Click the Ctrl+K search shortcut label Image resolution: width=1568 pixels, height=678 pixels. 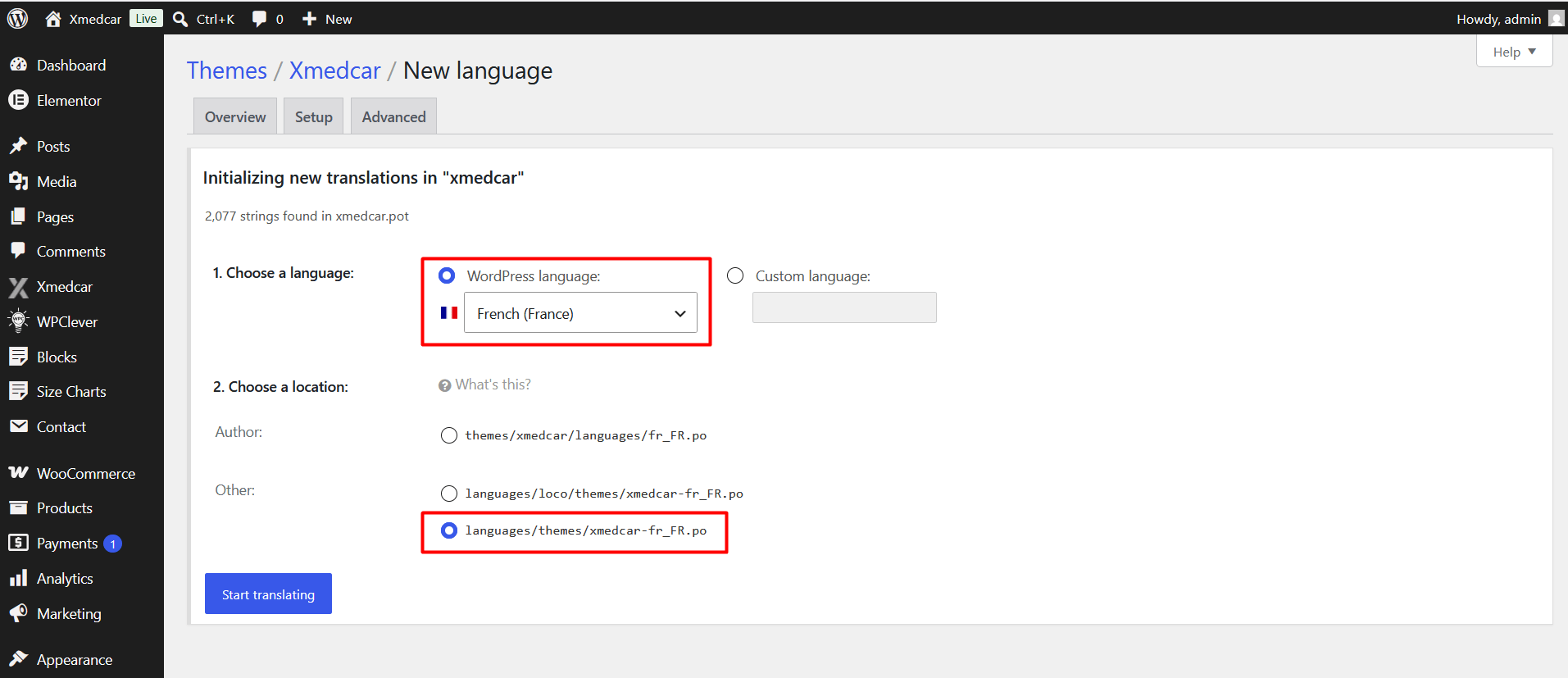pyautogui.click(x=216, y=19)
